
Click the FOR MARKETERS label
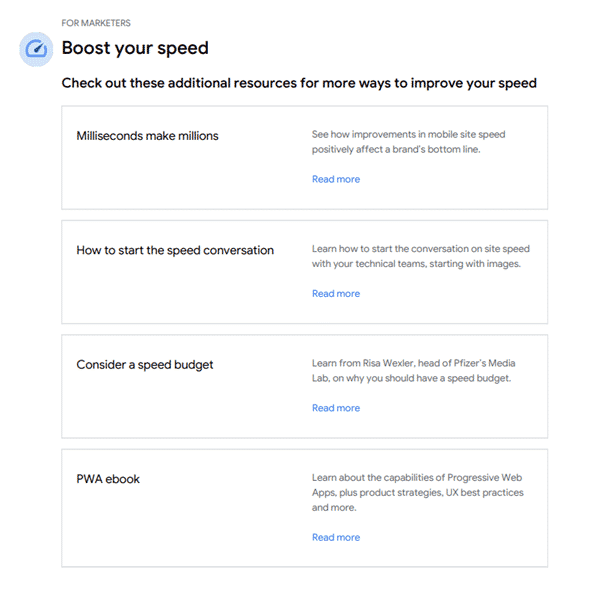point(96,23)
